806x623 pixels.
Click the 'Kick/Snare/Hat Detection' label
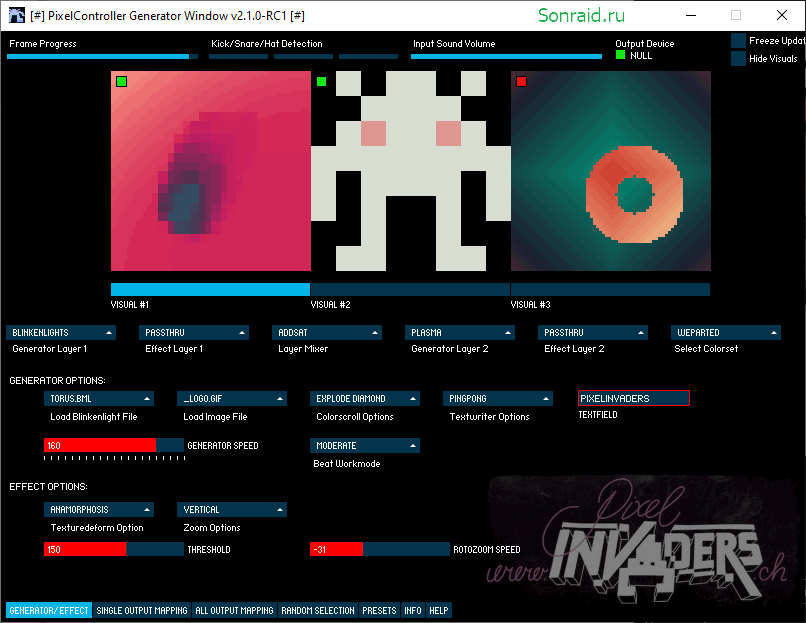(267, 44)
